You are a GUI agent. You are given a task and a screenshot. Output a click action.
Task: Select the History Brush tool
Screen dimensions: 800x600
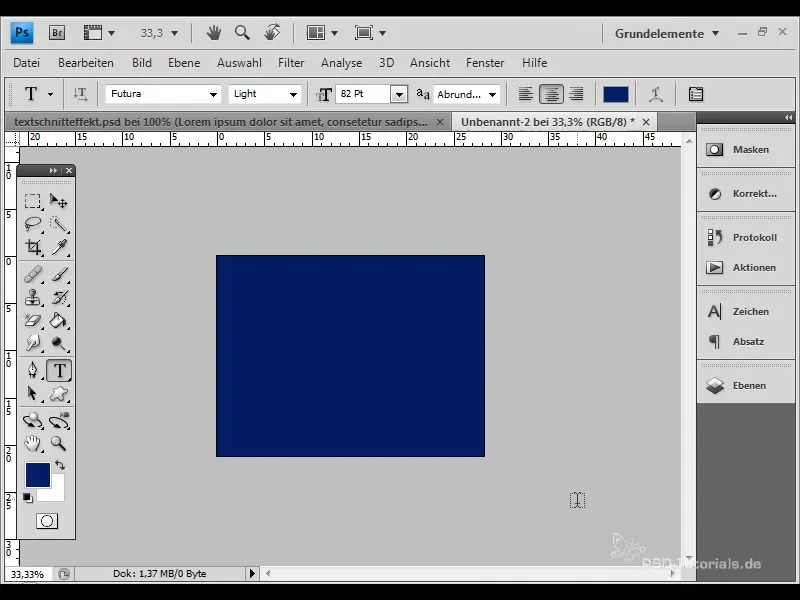(59, 297)
